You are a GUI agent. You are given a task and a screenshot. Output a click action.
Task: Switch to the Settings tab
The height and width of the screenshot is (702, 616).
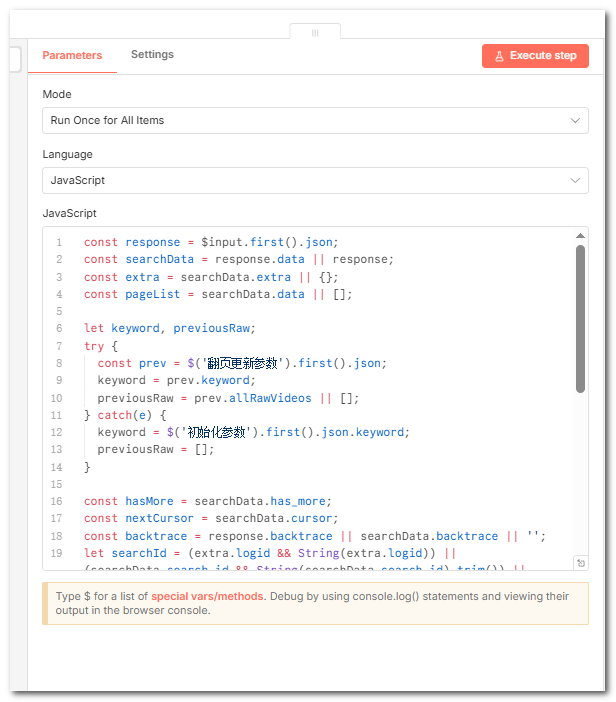(x=152, y=55)
